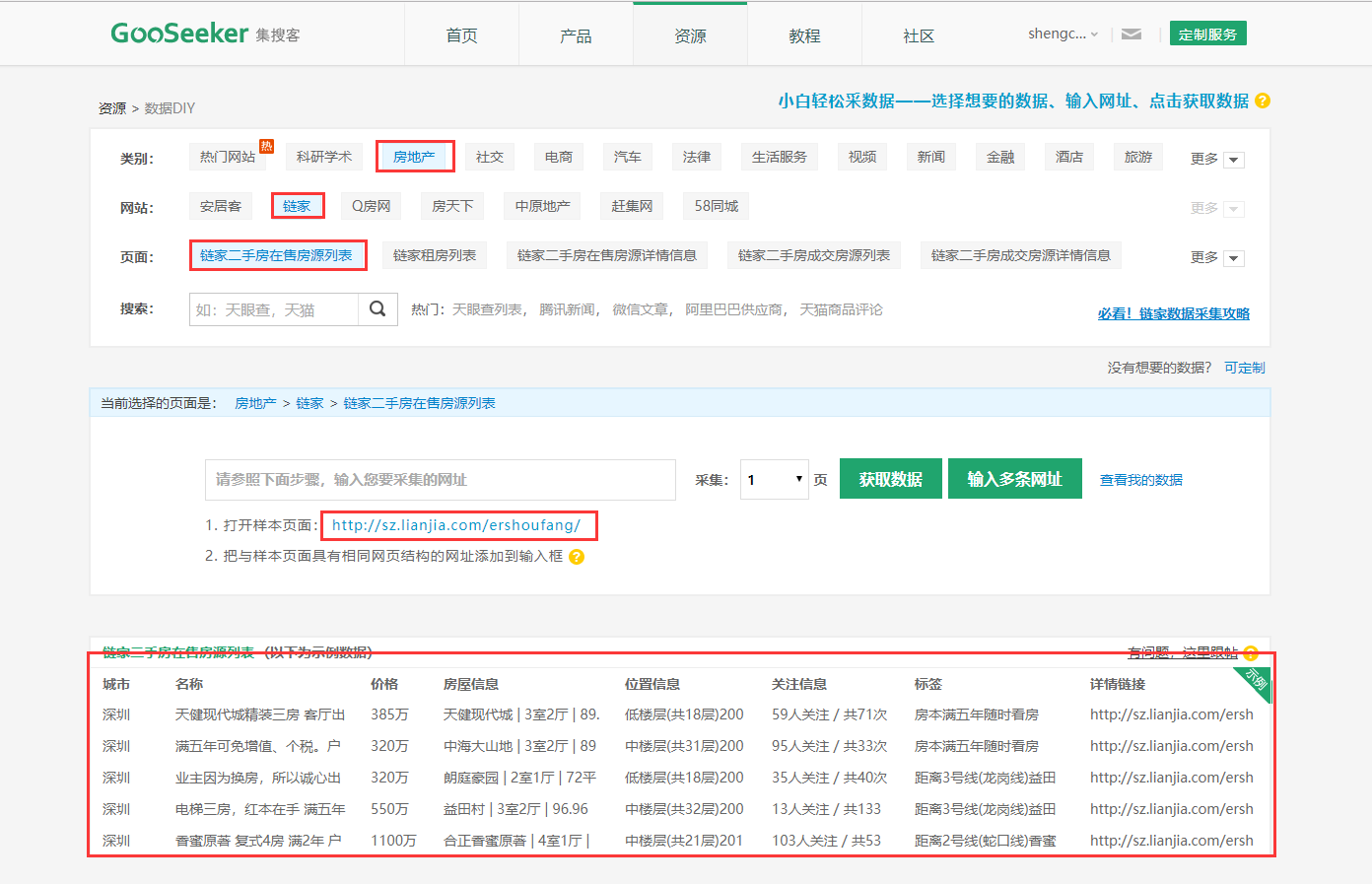Select the 热门网站 category
The image size is (1372, 884).
pyautogui.click(x=228, y=157)
